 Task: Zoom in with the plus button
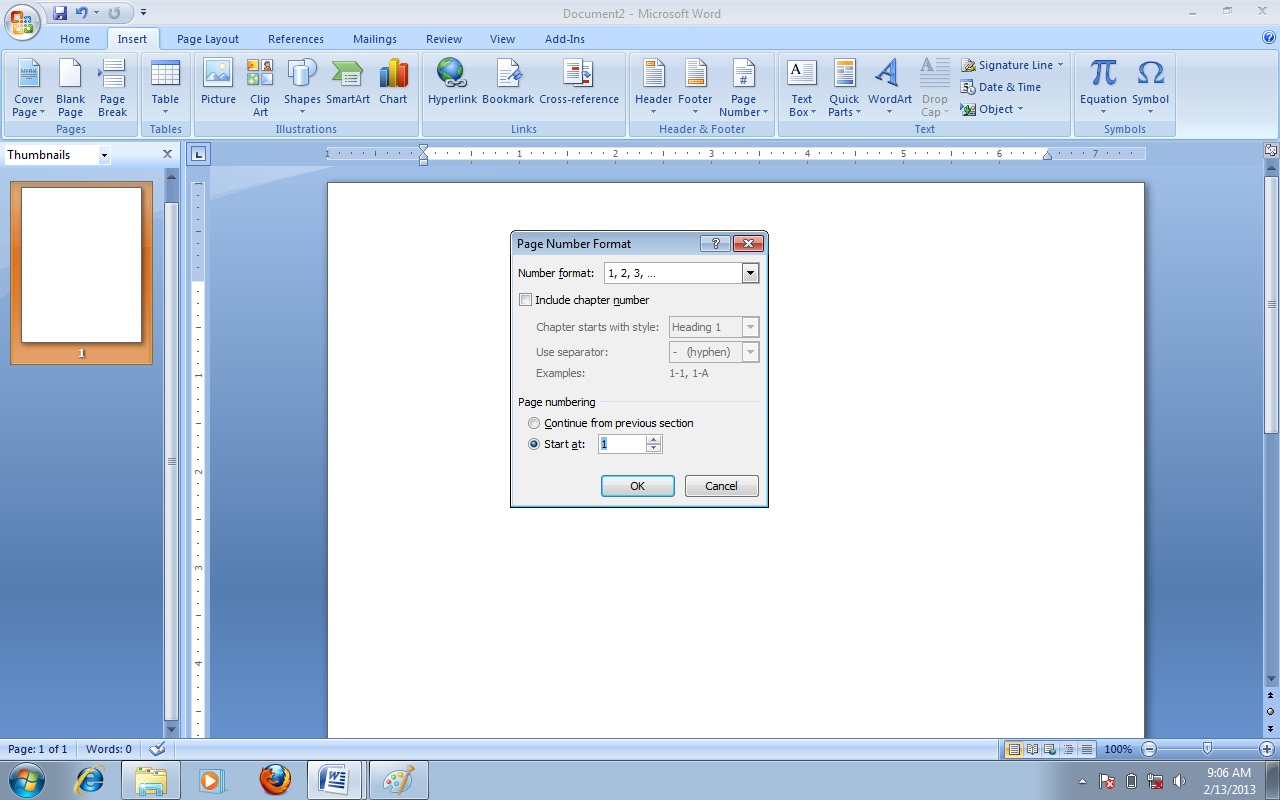tap(1267, 749)
